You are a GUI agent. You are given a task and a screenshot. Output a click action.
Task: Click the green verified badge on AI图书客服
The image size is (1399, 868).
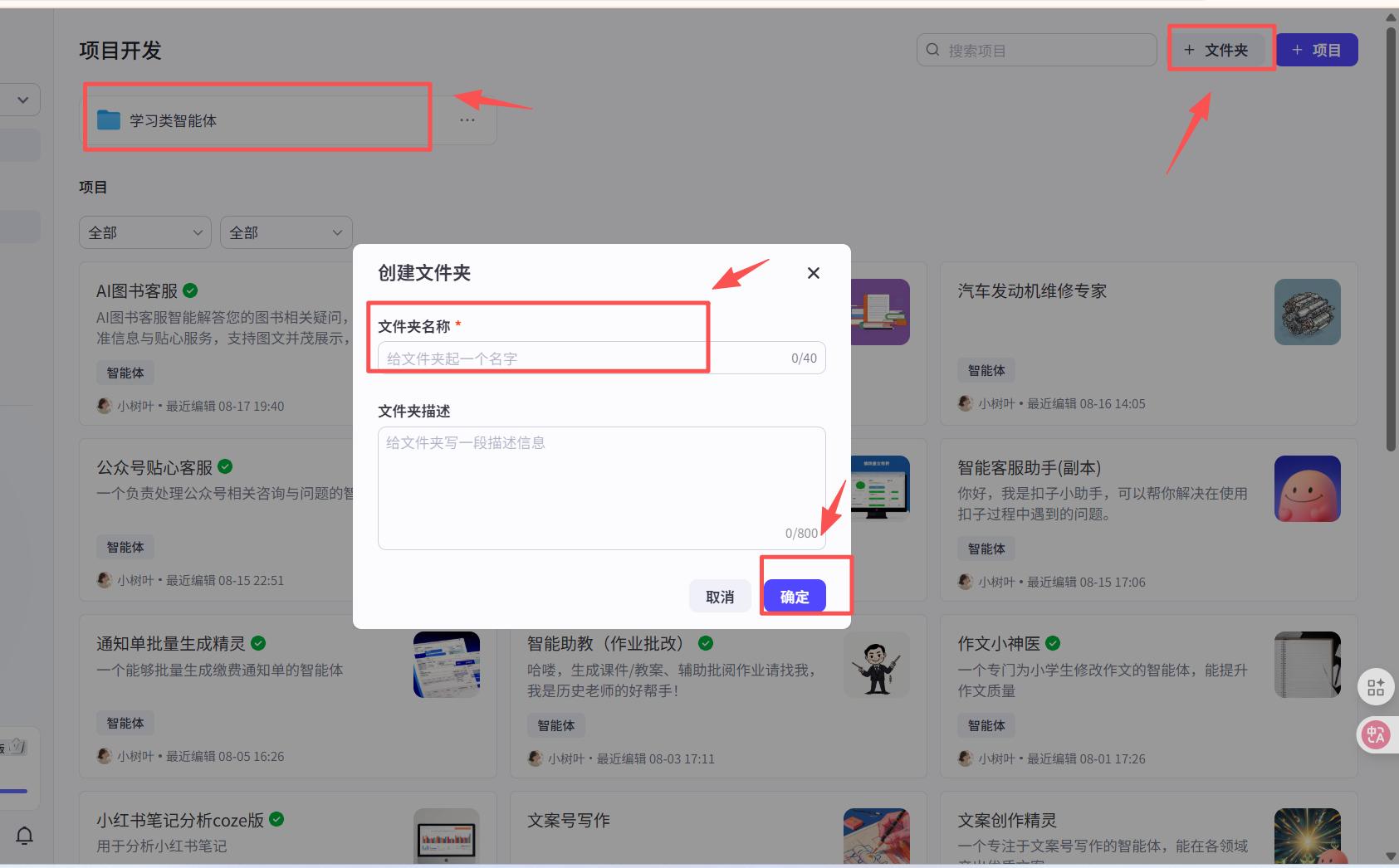[189, 290]
